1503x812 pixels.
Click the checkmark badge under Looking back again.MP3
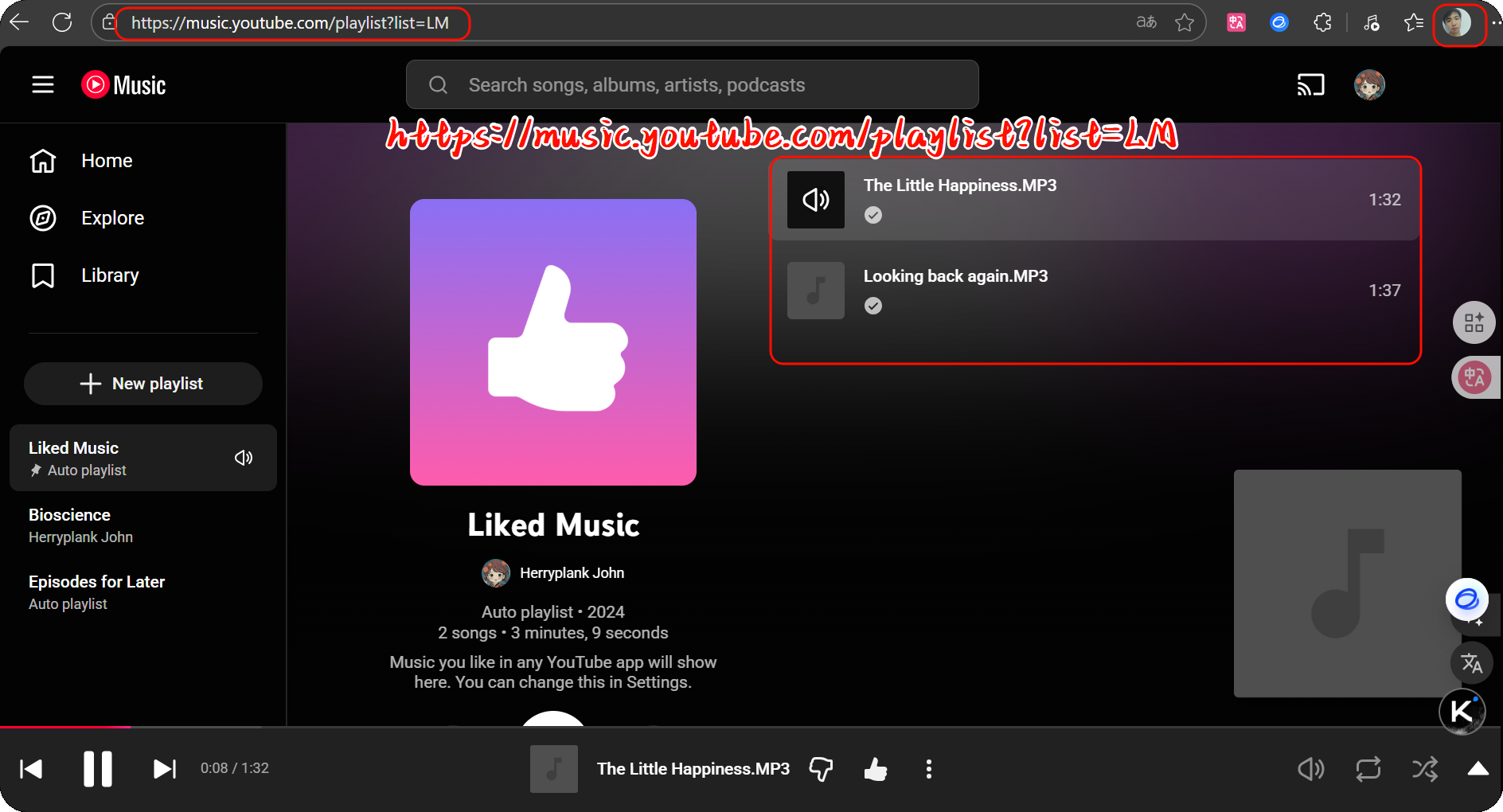pyautogui.click(x=873, y=306)
